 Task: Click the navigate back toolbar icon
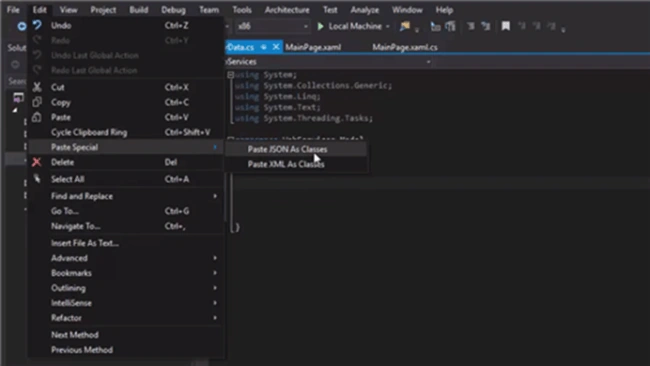pyautogui.click(x=22, y=26)
